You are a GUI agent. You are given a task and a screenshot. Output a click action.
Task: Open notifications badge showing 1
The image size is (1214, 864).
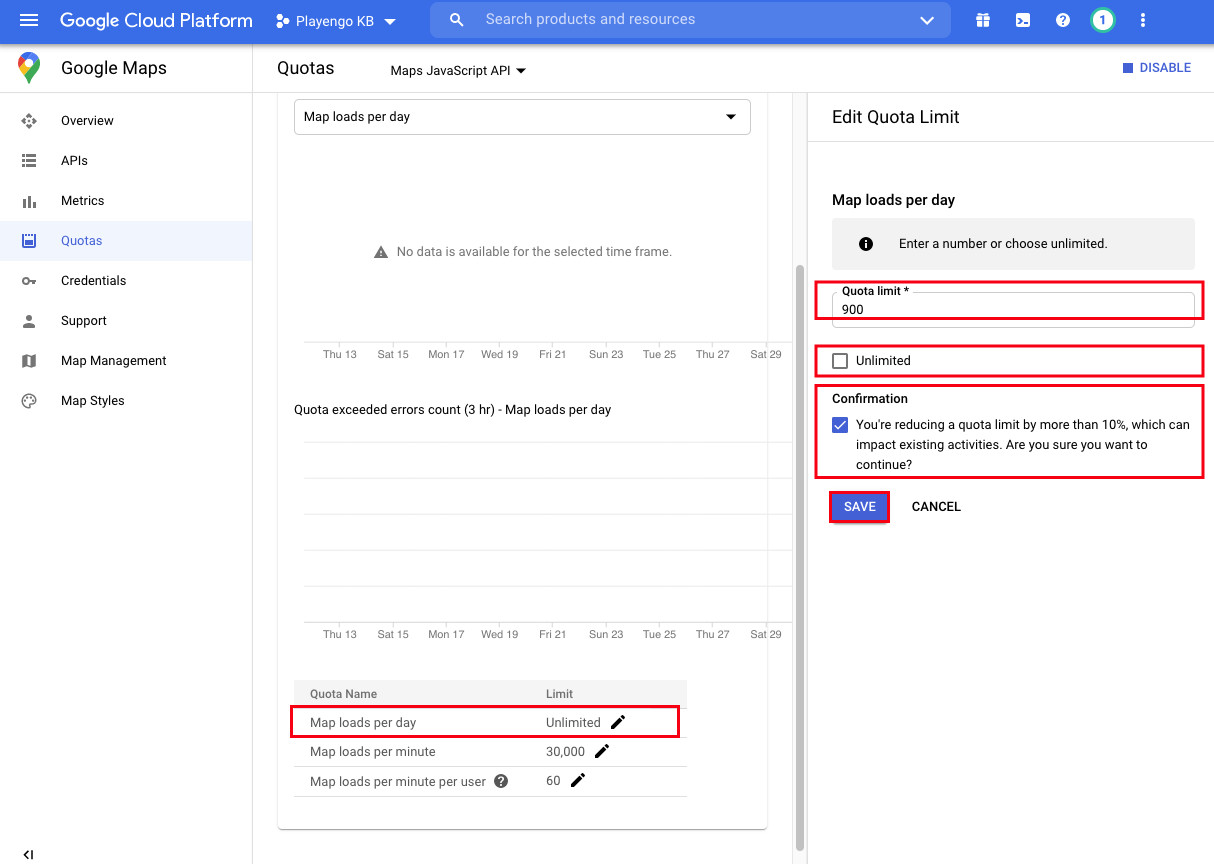point(1102,20)
